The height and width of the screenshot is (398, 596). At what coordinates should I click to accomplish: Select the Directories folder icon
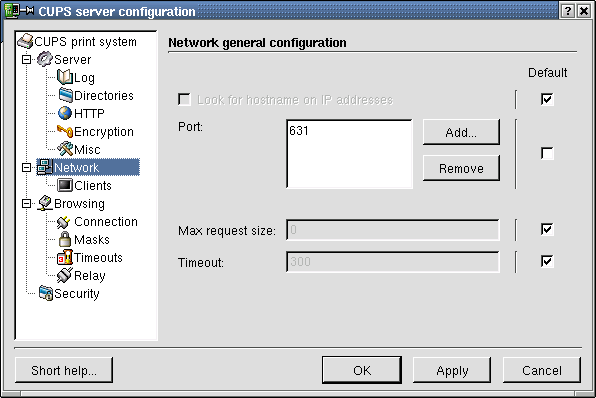point(65,95)
